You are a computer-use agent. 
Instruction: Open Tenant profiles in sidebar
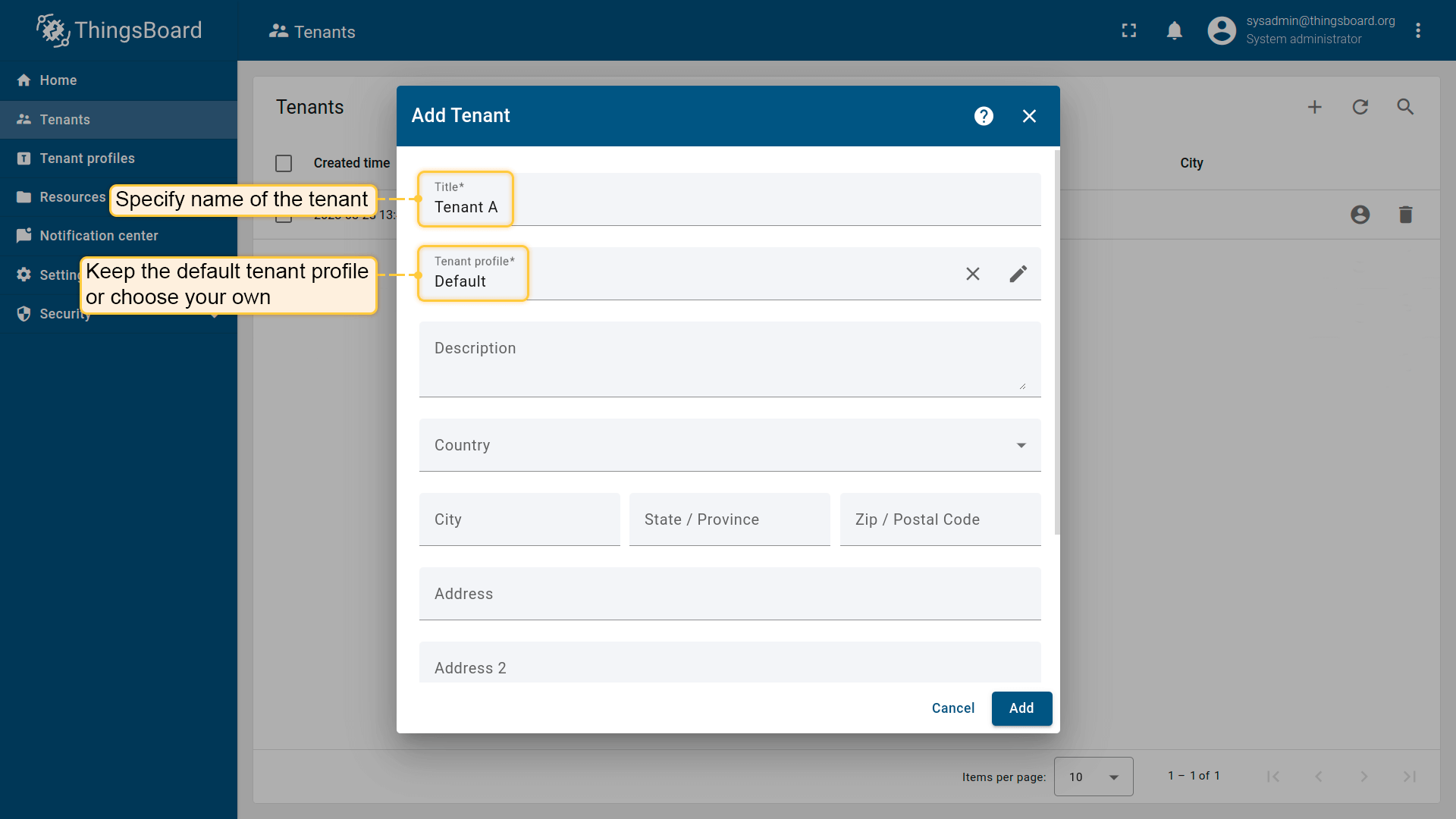tap(87, 158)
